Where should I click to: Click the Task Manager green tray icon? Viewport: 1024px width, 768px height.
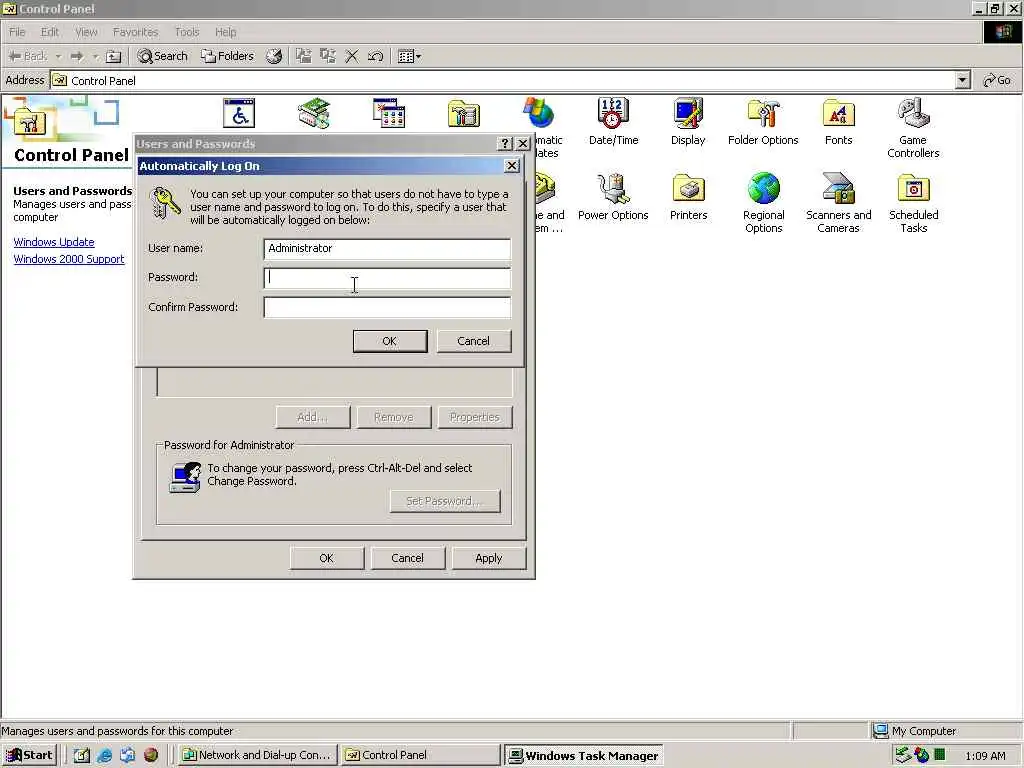(939, 755)
